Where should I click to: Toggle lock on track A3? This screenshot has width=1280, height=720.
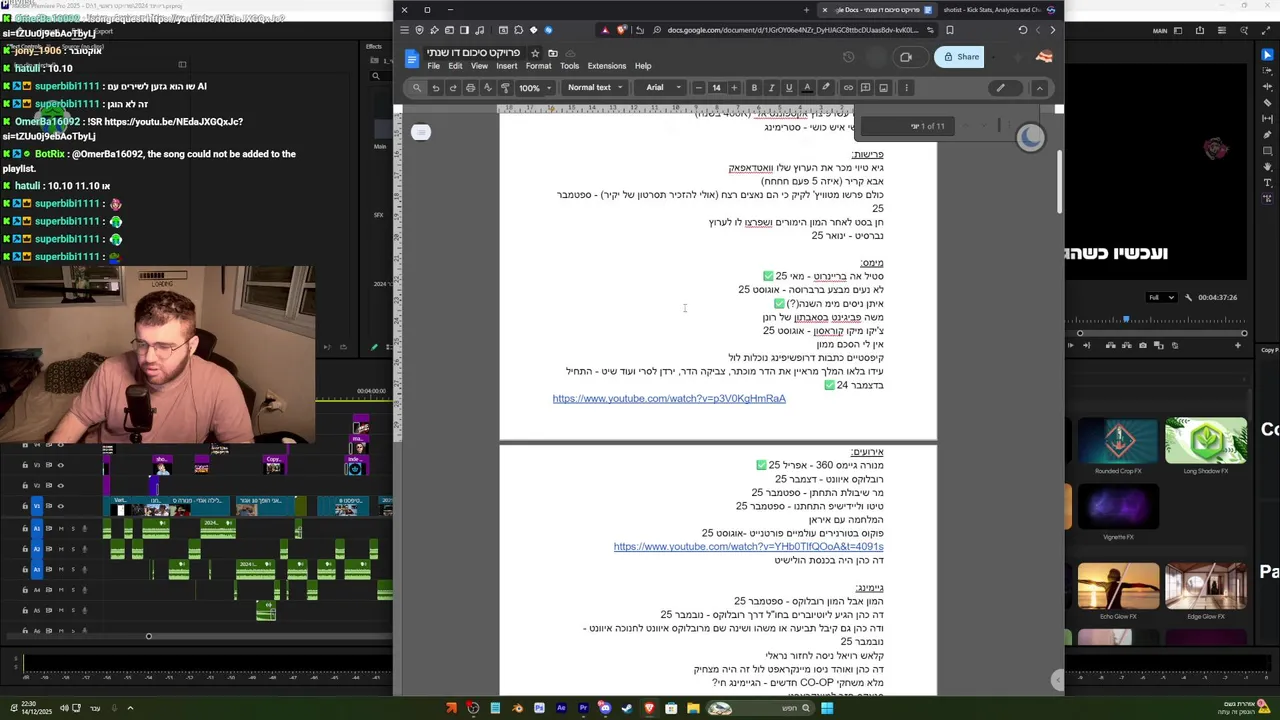tap(25, 569)
